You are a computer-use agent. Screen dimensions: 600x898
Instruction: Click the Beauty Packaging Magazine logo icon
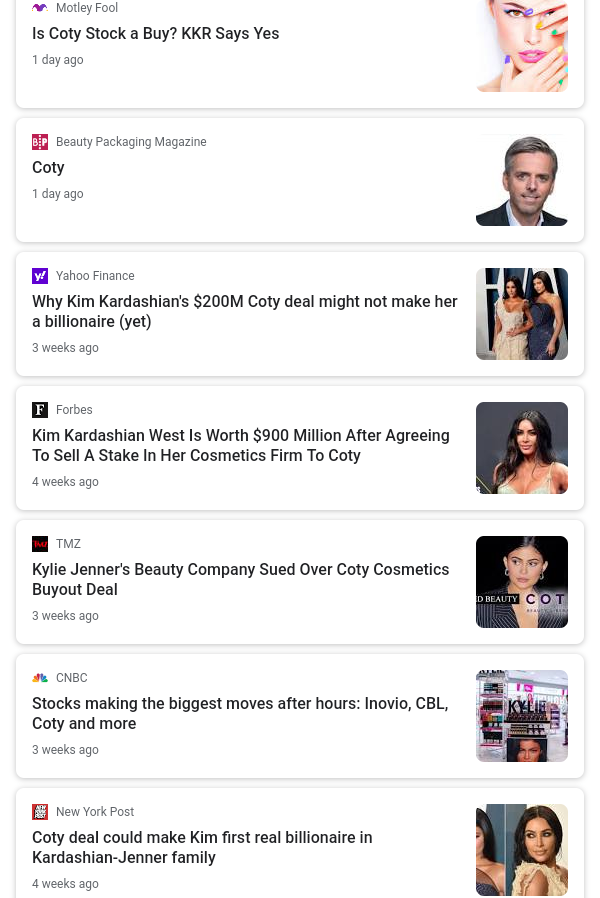40,142
